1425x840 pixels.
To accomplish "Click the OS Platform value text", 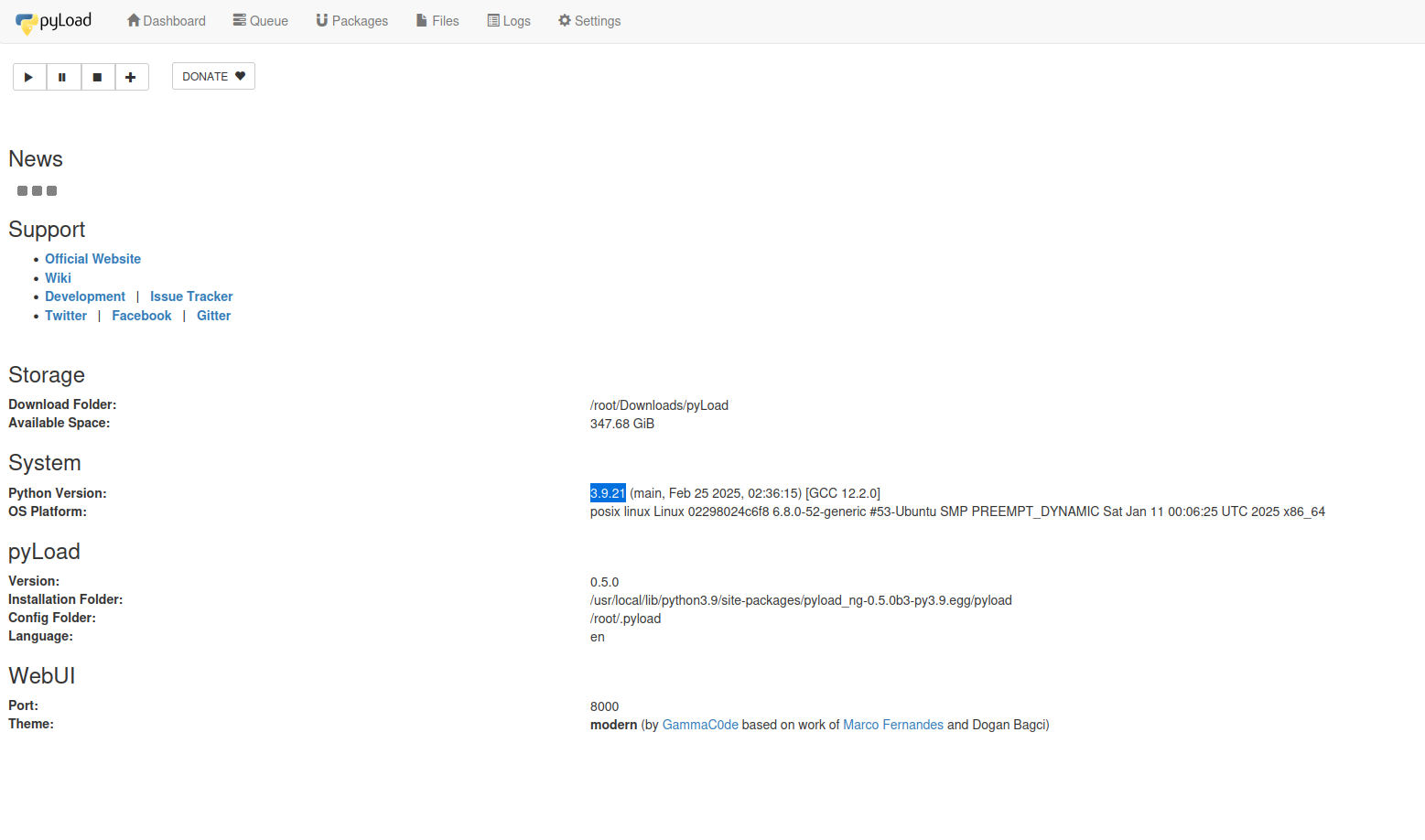I will tap(957, 512).
